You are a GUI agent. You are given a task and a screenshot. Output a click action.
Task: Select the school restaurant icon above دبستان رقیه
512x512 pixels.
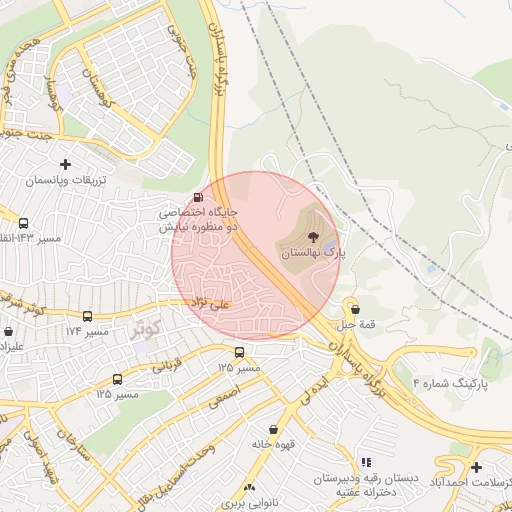coord(366,462)
